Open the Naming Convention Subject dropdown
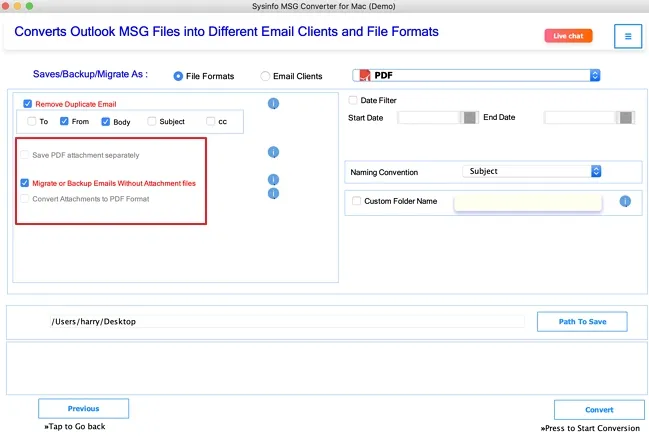The width and height of the screenshot is (649, 440). (x=532, y=171)
